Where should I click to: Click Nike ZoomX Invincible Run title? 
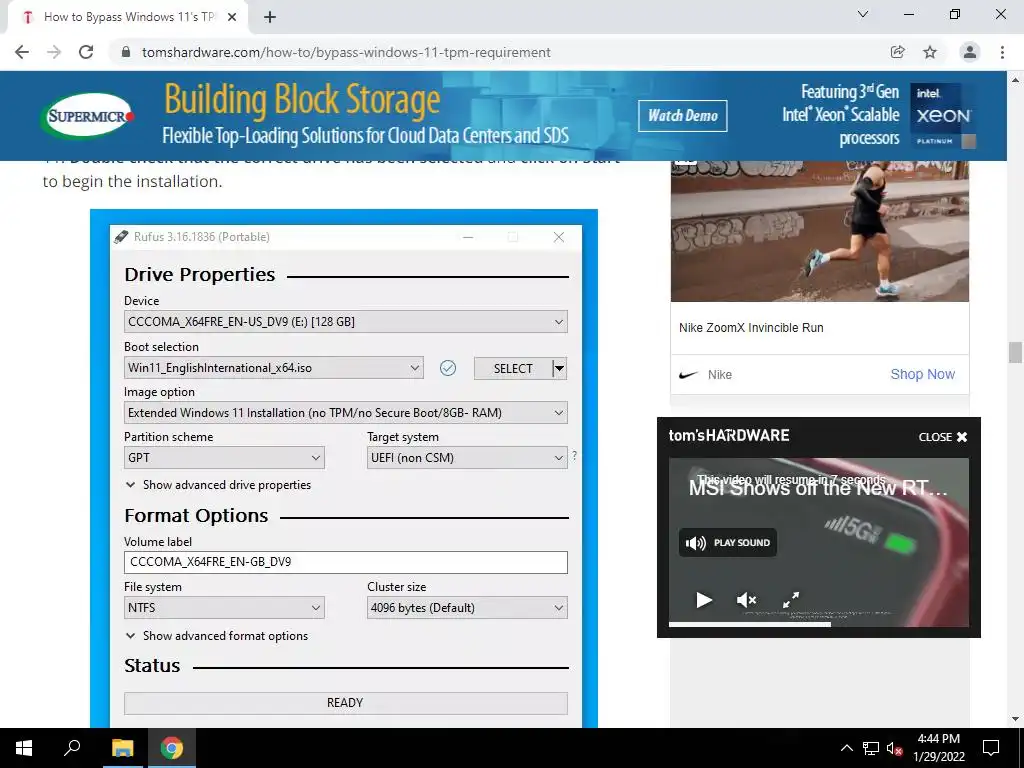(x=751, y=328)
